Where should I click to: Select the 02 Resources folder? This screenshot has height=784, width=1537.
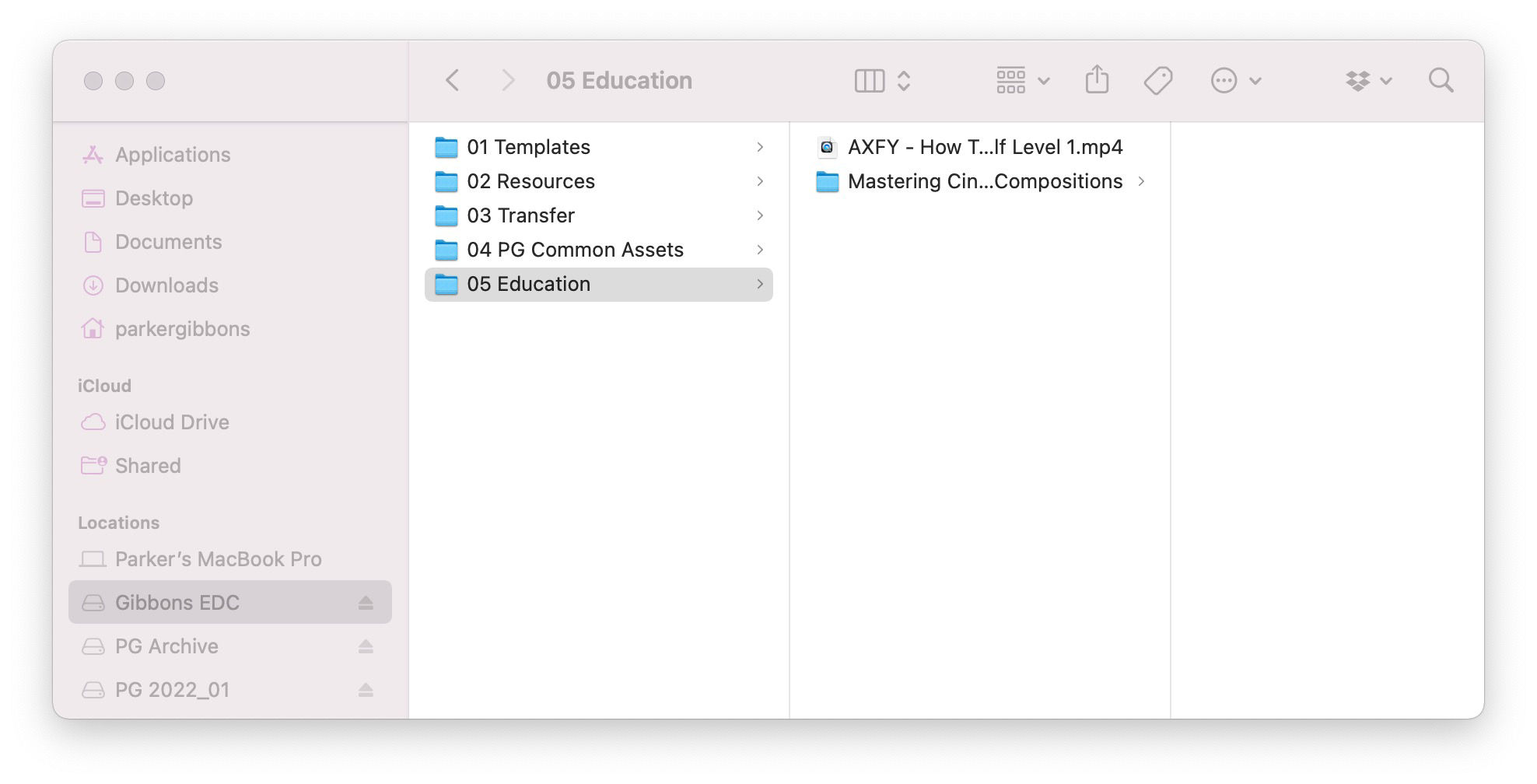599,181
